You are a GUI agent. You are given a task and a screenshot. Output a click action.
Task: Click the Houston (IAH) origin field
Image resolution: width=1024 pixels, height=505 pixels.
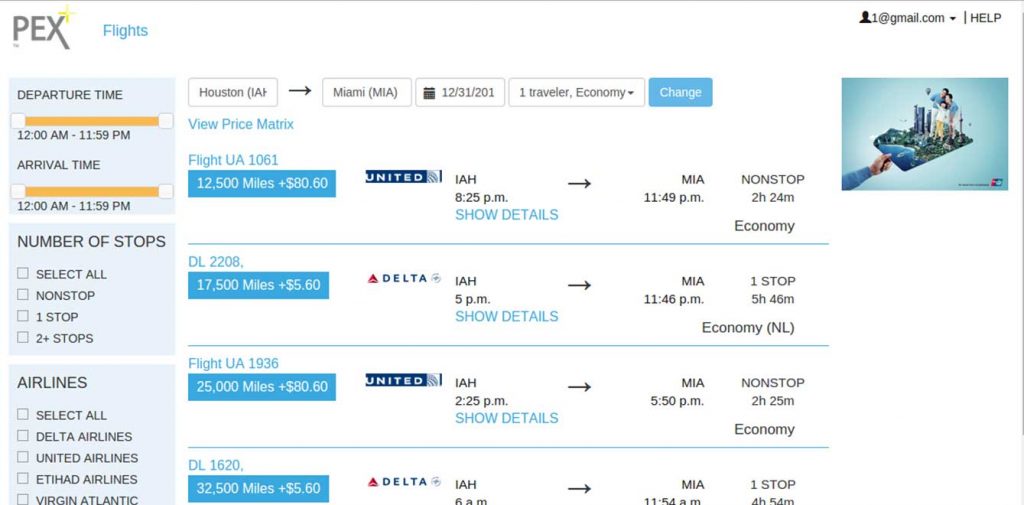(233, 92)
